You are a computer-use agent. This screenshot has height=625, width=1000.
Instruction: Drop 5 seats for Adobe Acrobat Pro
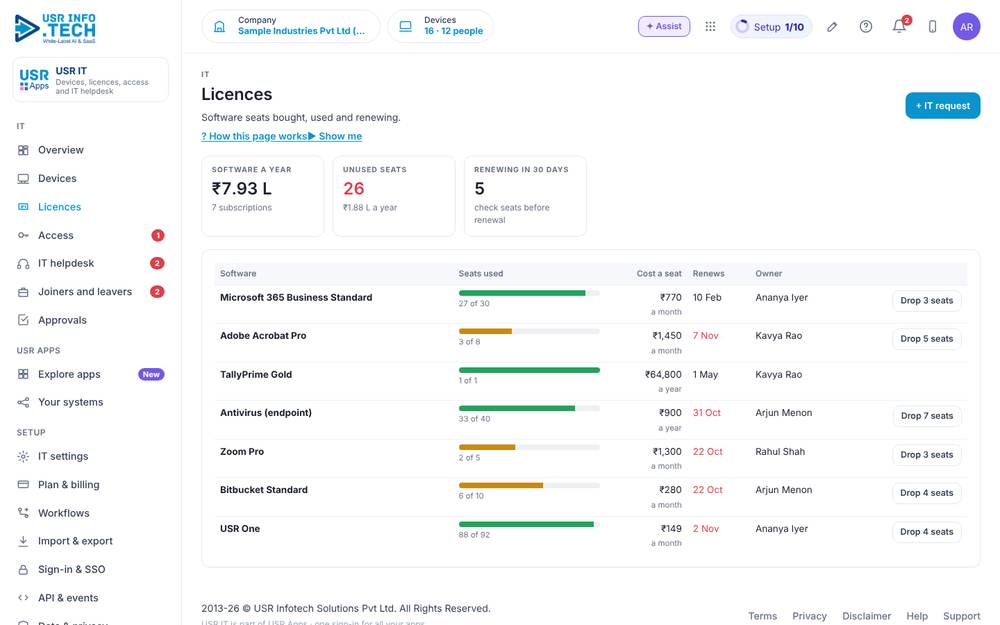[927, 339]
